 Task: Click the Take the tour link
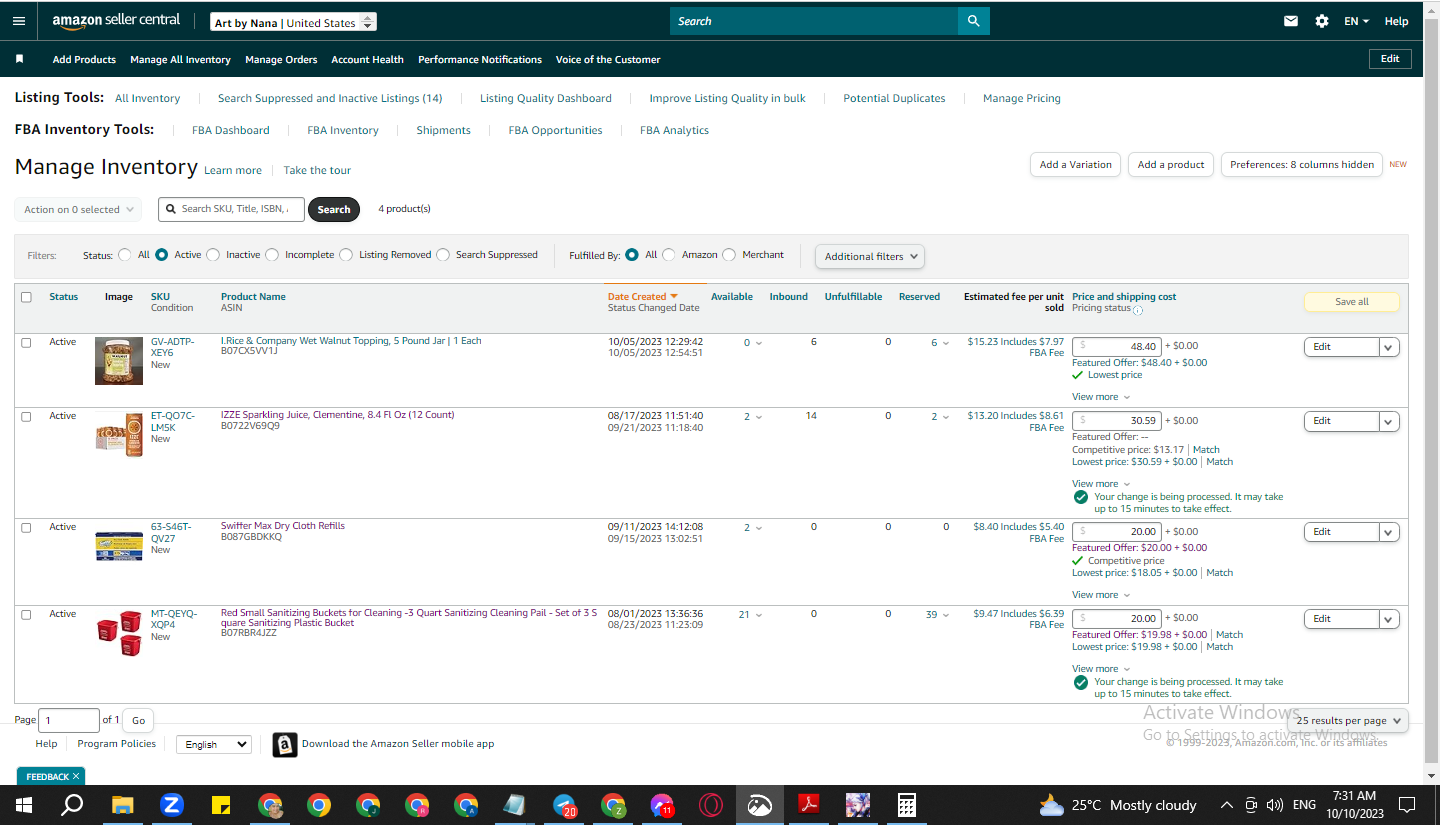317,170
